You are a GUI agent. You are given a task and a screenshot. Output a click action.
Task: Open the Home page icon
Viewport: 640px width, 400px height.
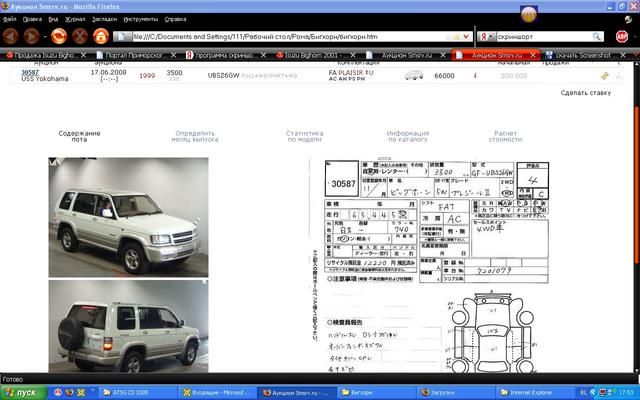[x=101, y=36]
